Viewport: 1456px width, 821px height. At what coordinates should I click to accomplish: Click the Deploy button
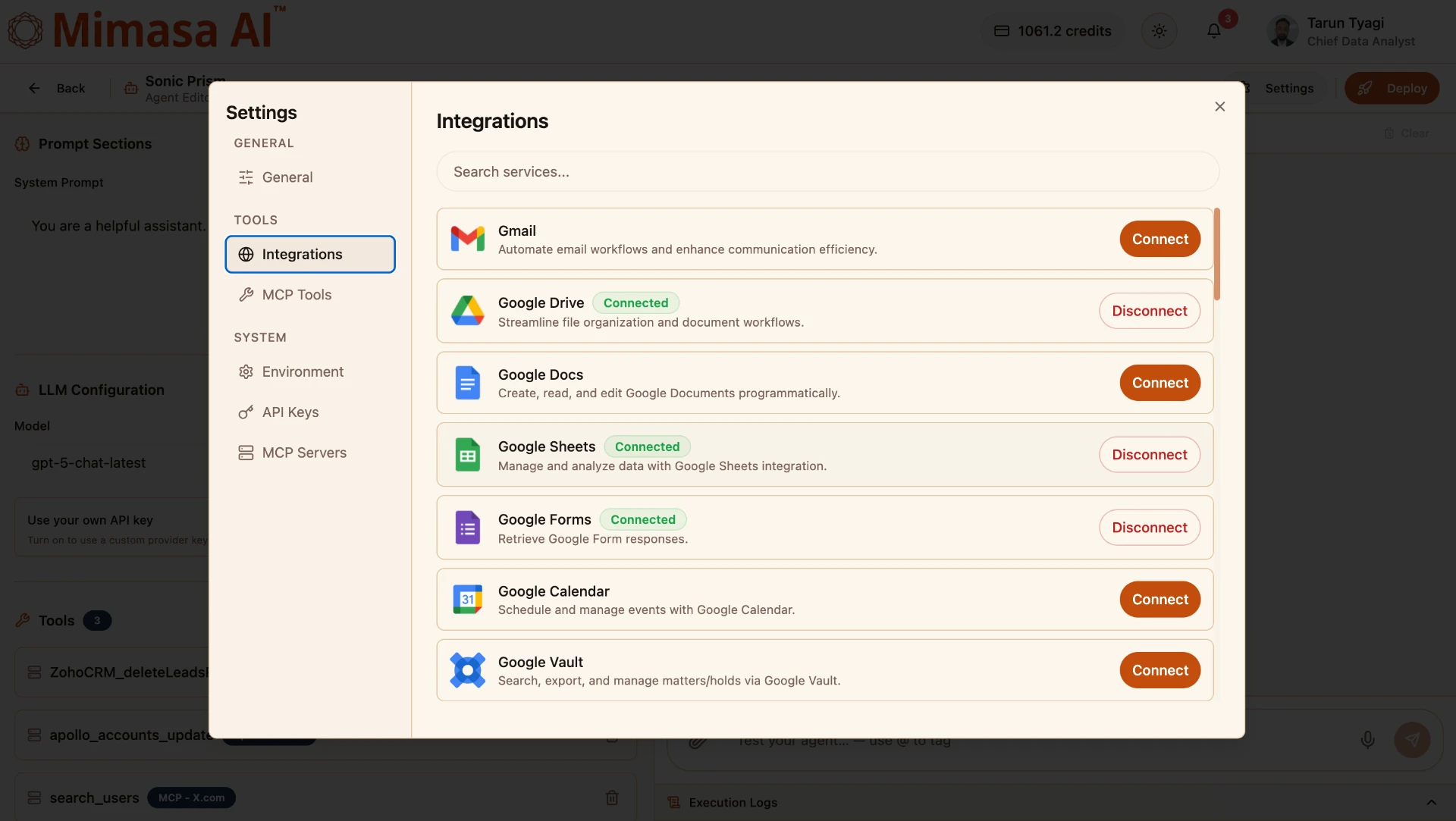tap(1392, 88)
